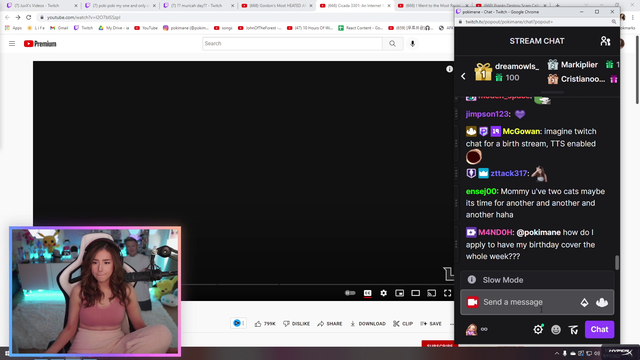
Task: Collapse the gift leaderboard with left chevron
Action: [x=463, y=76]
